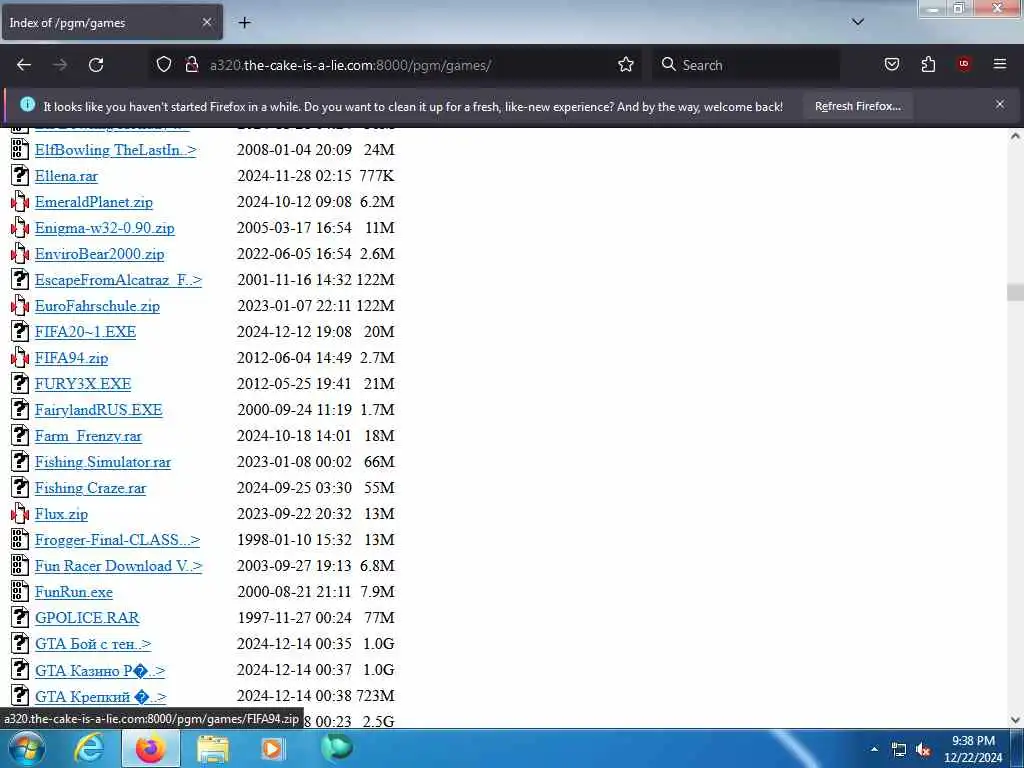
Task: Select the 2024-11-28 02:15 date for Ellena.rar
Action: tap(294, 176)
